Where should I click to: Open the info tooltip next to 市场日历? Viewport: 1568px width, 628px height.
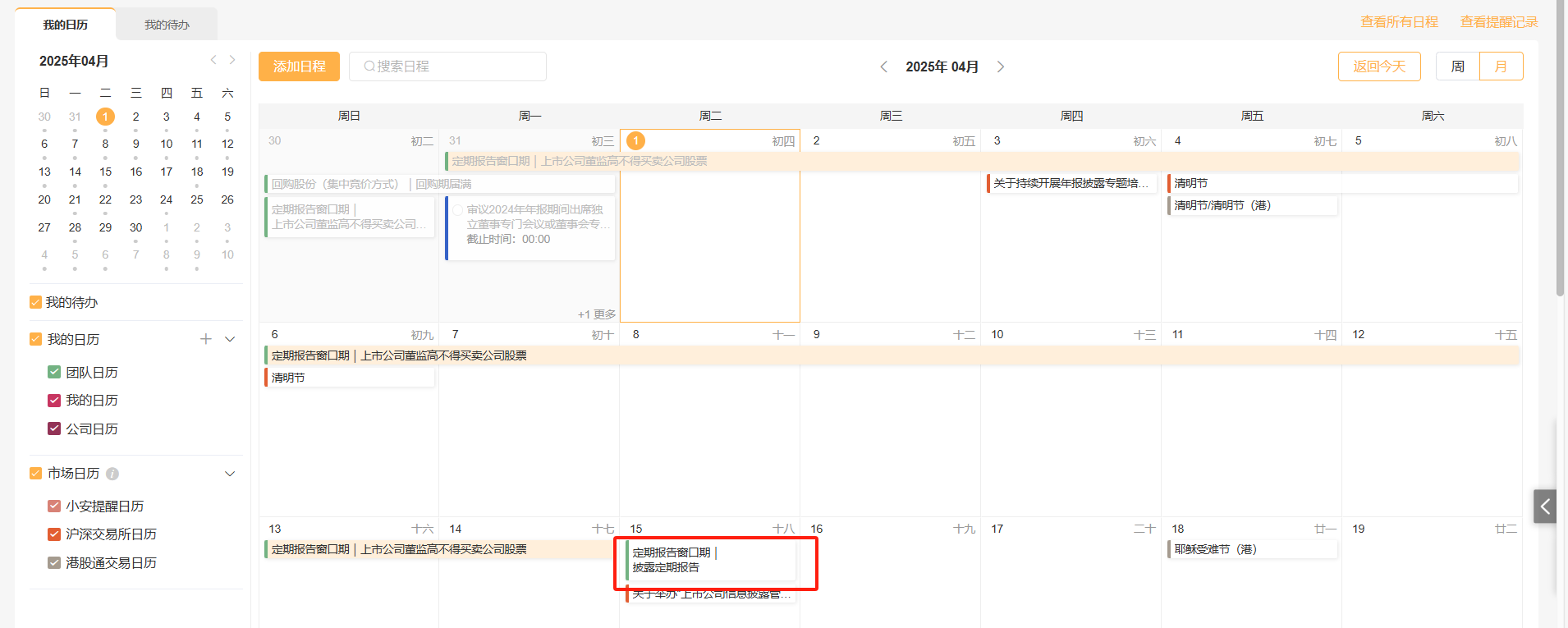[112, 474]
